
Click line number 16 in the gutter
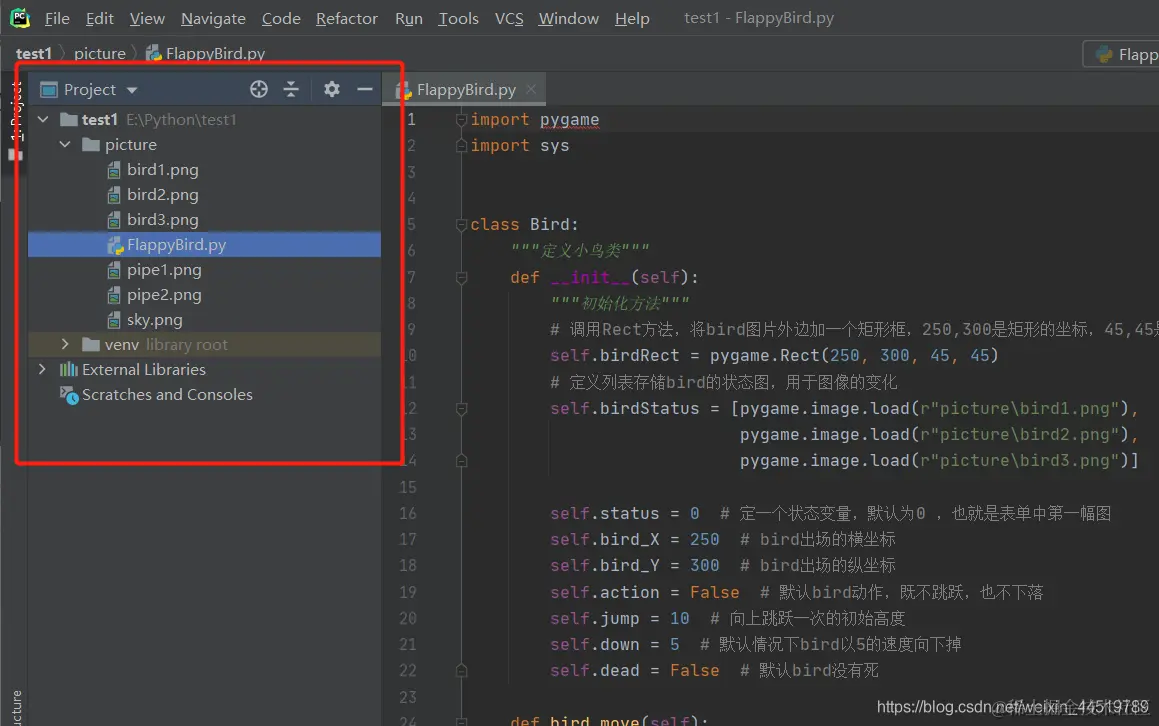[407, 513]
